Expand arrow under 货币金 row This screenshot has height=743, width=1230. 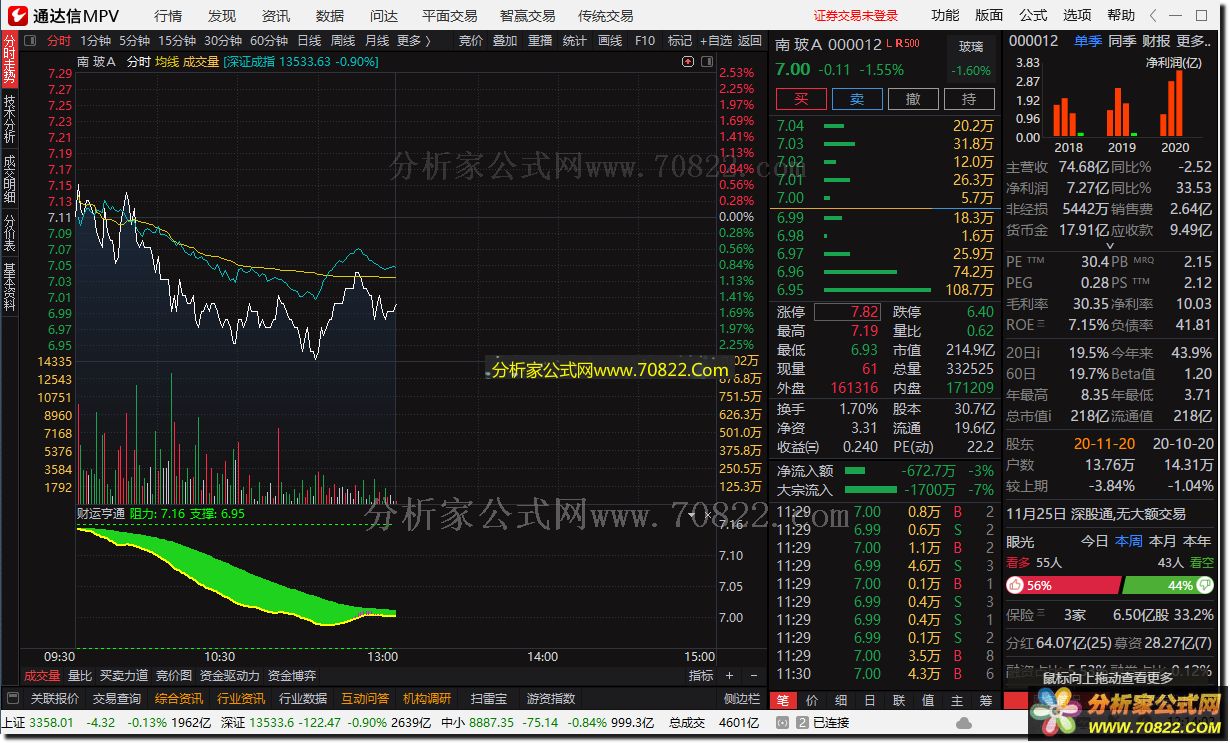(x=1108, y=245)
